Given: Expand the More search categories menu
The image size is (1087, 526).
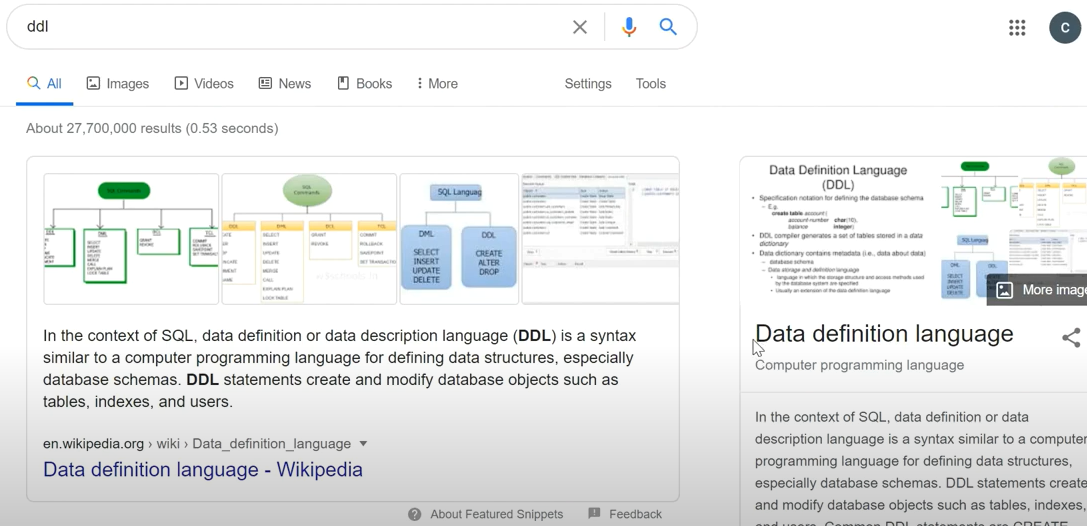Looking at the screenshot, I should tap(437, 84).
